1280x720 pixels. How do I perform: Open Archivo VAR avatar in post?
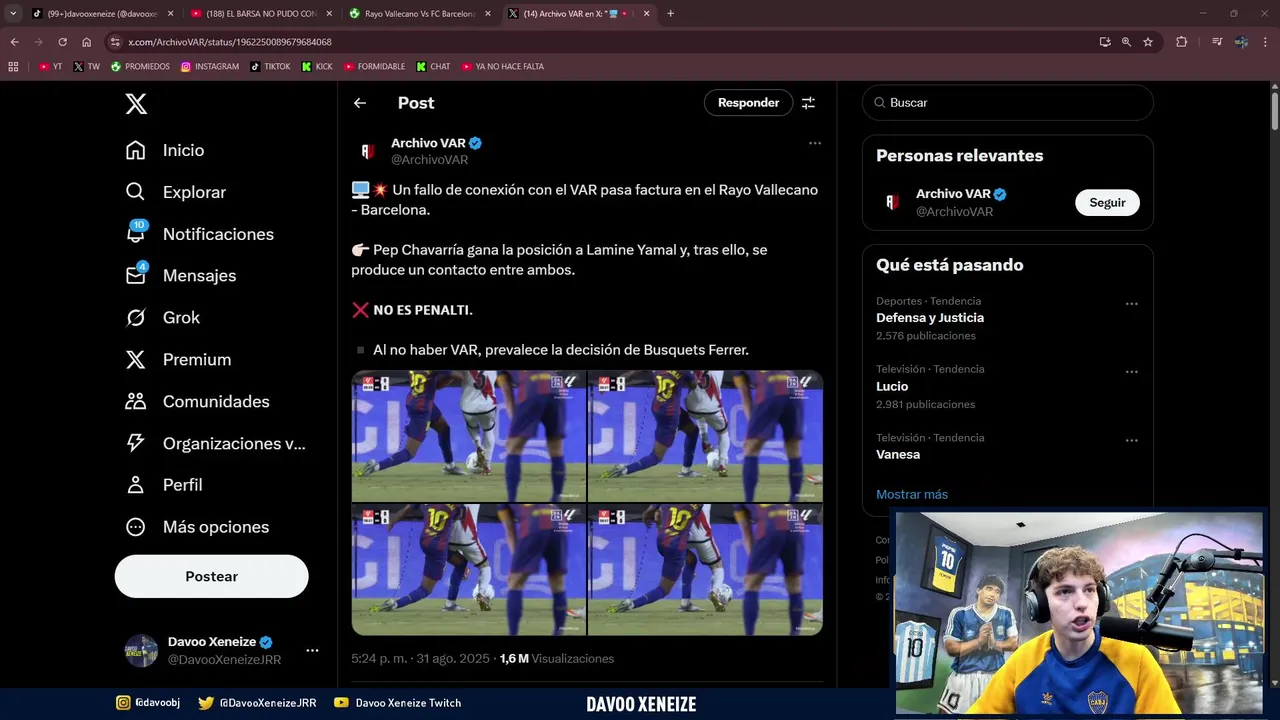point(368,151)
